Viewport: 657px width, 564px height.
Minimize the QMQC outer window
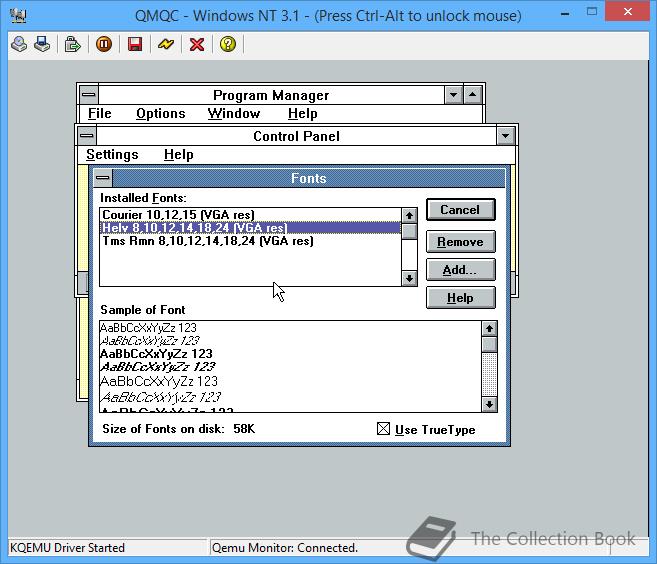coord(565,14)
